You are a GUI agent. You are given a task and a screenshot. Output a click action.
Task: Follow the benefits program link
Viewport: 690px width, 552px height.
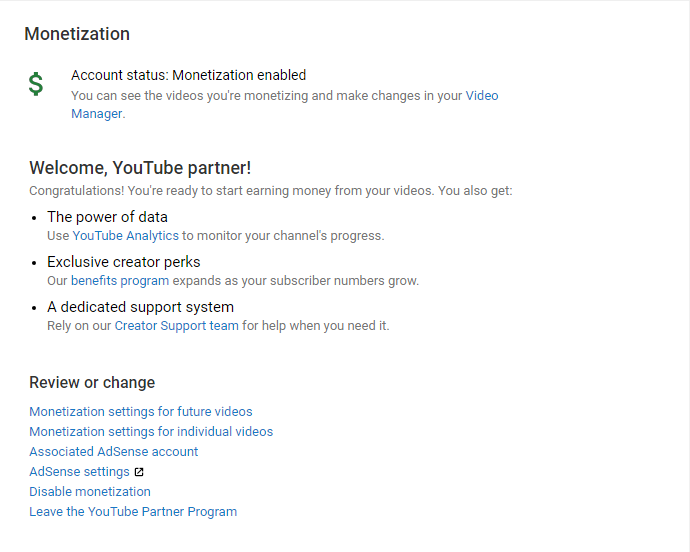tap(120, 280)
